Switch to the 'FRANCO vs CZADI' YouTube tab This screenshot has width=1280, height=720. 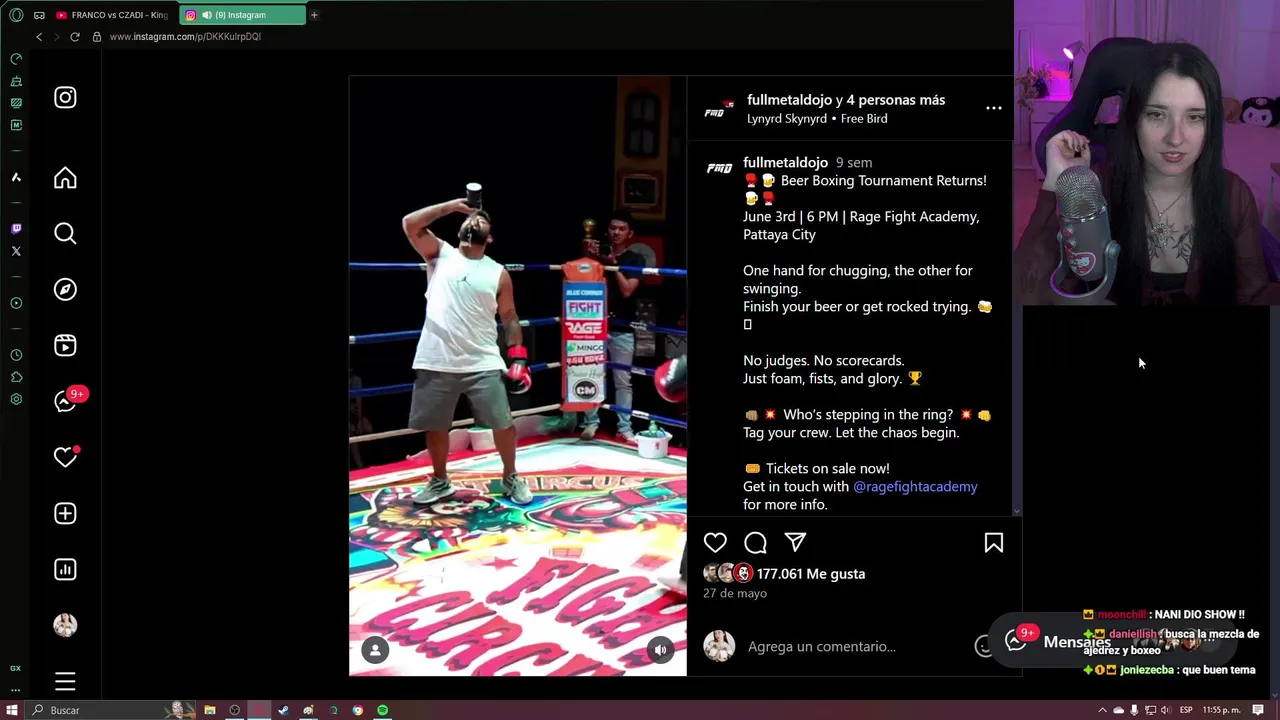click(112, 15)
